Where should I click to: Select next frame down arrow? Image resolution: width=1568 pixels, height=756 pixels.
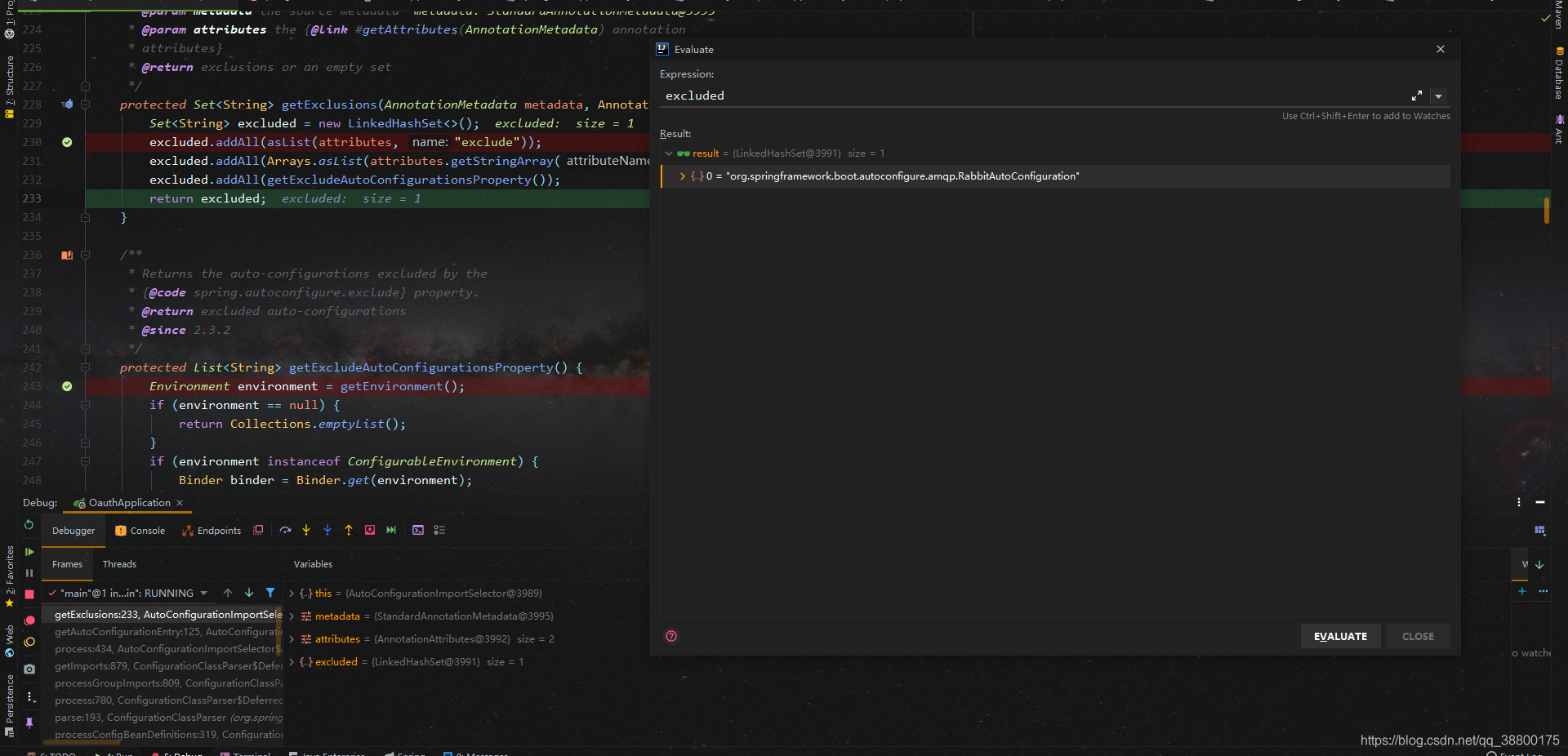tap(249, 593)
